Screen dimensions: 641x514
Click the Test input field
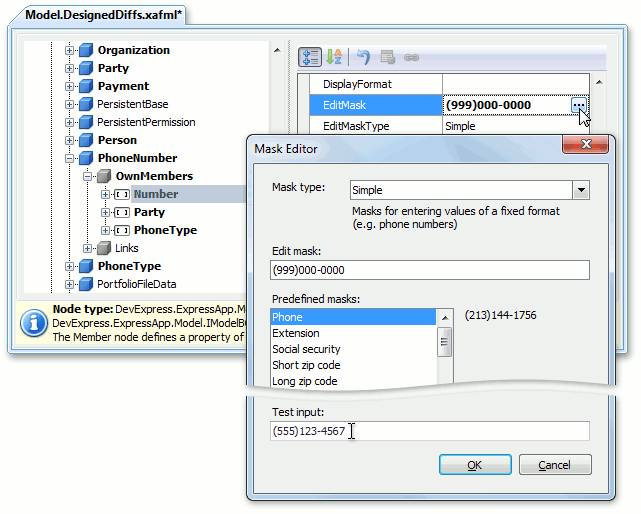(430, 431)
